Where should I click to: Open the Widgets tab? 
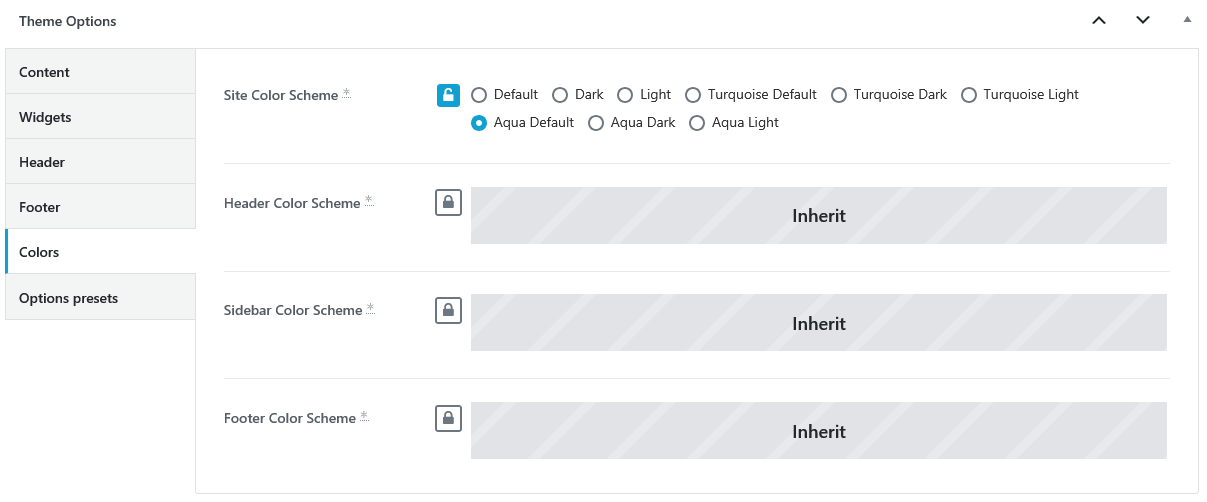coord(100,117)
